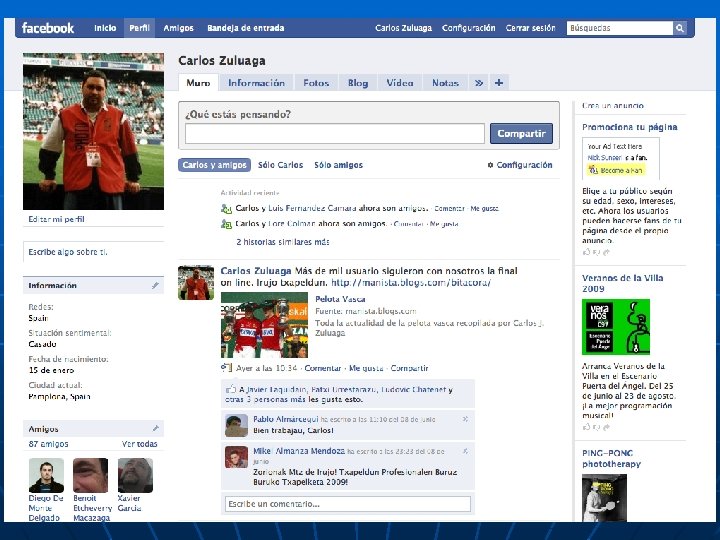The height and width of the screenshot is (540, 720).
Task: Open Promociona tu página ad heading
Action: point(630,127)
